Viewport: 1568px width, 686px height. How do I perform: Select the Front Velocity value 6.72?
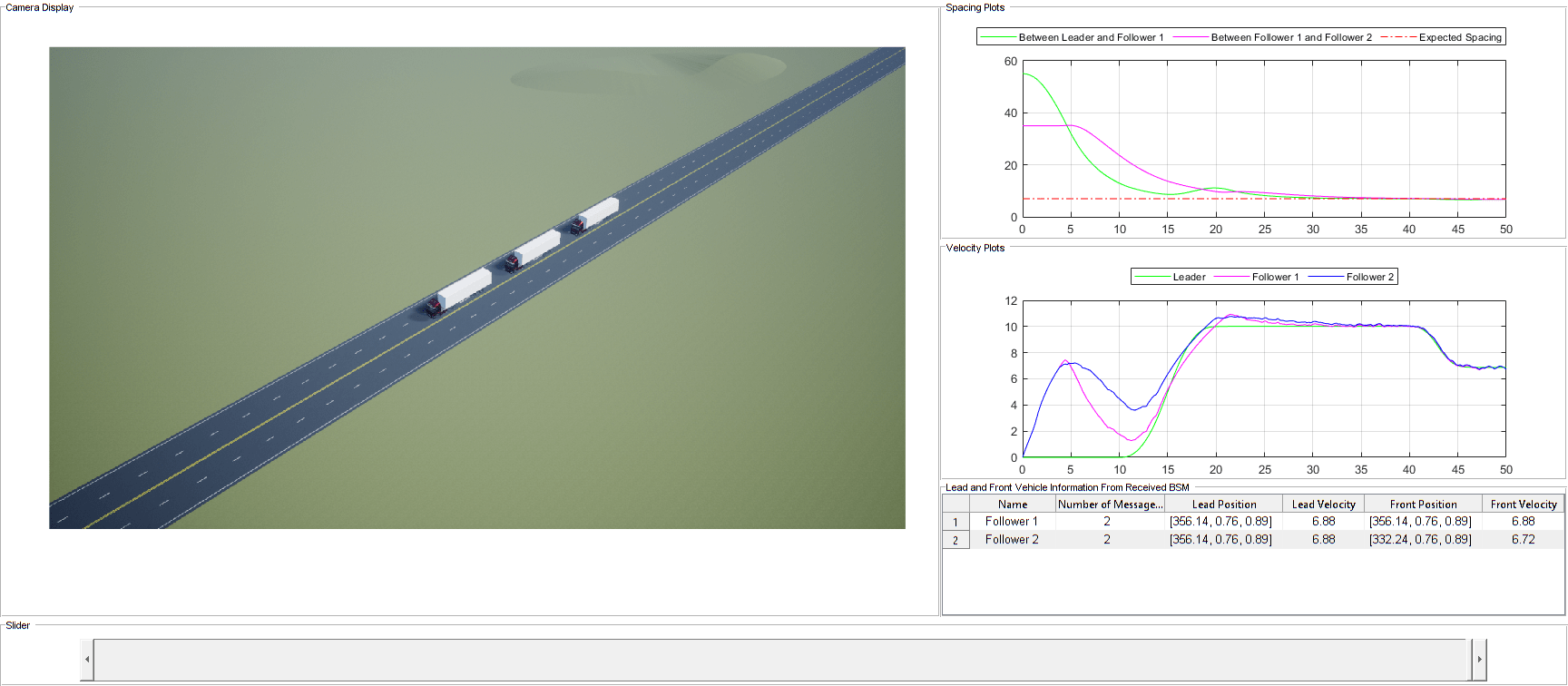[1524, 540]
